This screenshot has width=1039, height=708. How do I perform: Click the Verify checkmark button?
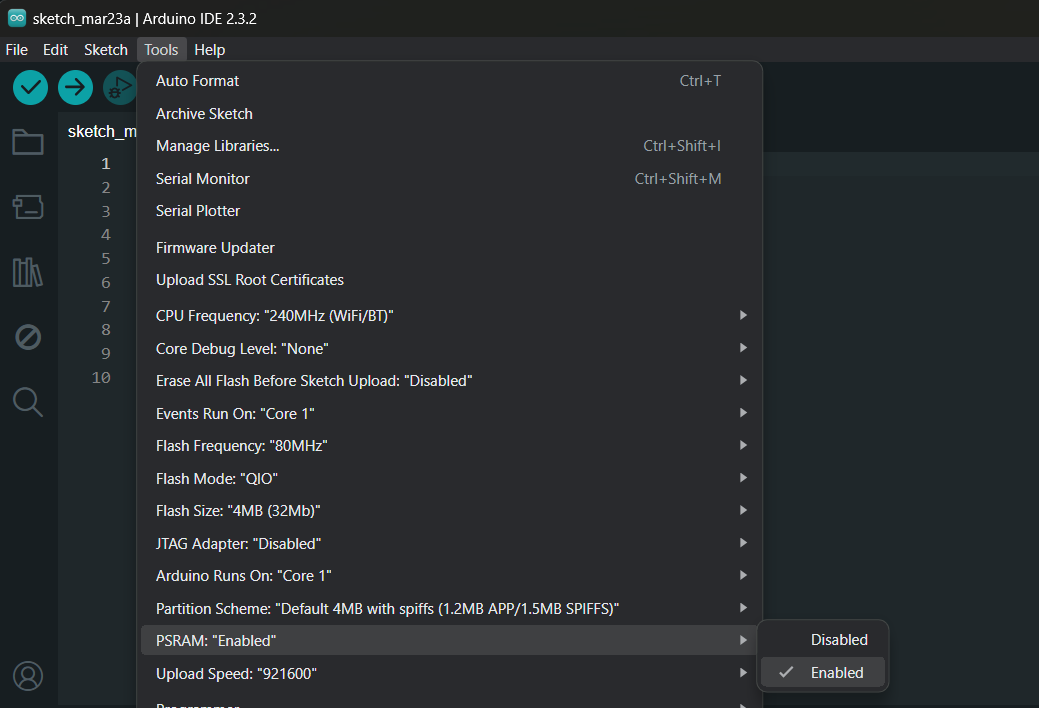point(30,87)
